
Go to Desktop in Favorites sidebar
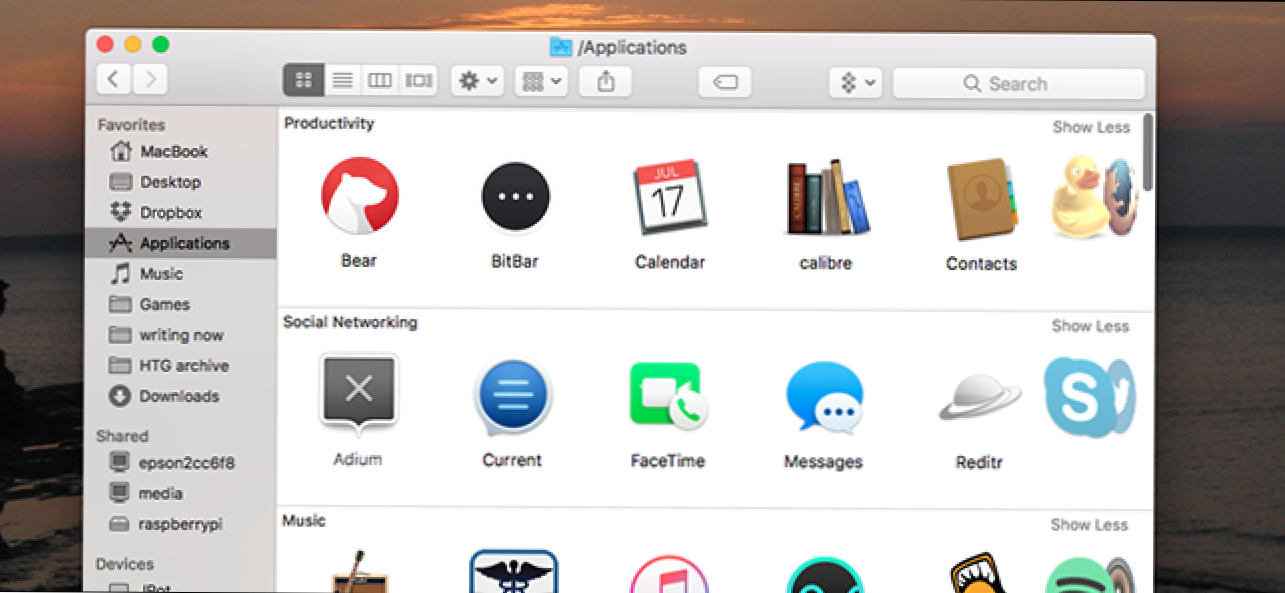click(x=170, y=182)
